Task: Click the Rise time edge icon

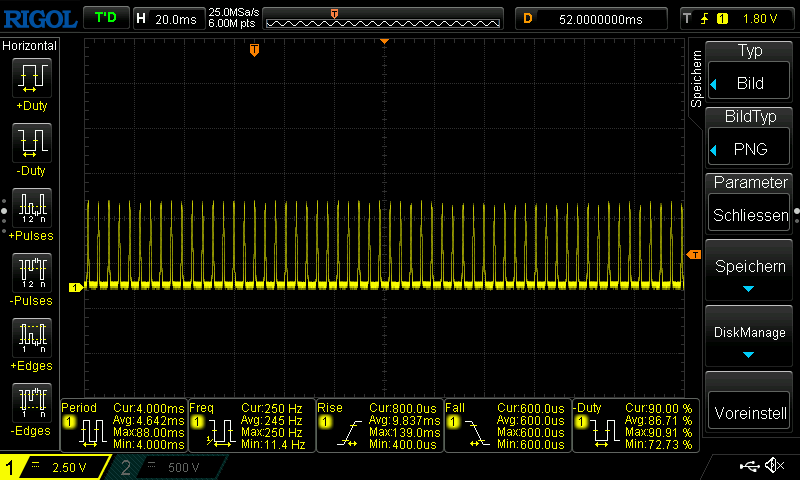Action: pyautogui.click(x=349, y=434)
